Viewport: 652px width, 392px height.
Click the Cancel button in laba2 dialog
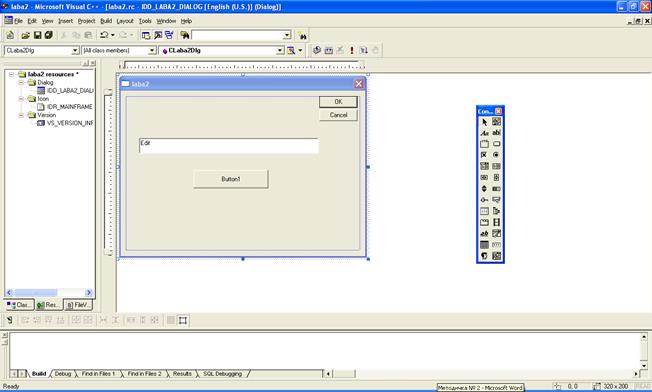pyautogui.click(x=338, y=115)
